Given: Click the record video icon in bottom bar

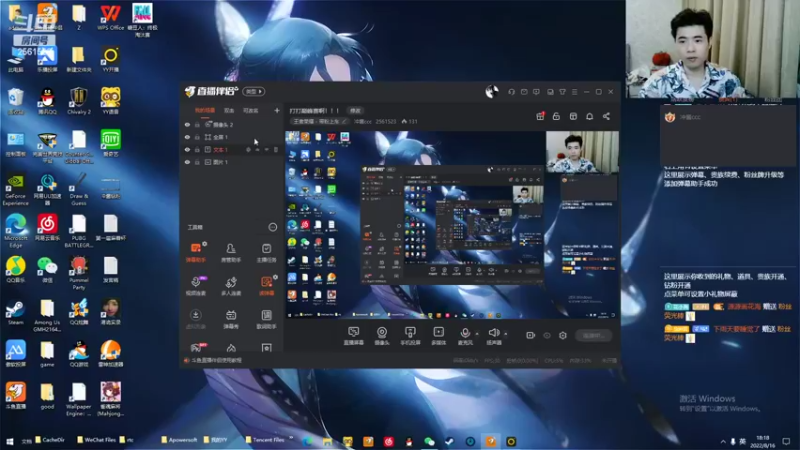Looking at the screenshot, I should [530, 335].
